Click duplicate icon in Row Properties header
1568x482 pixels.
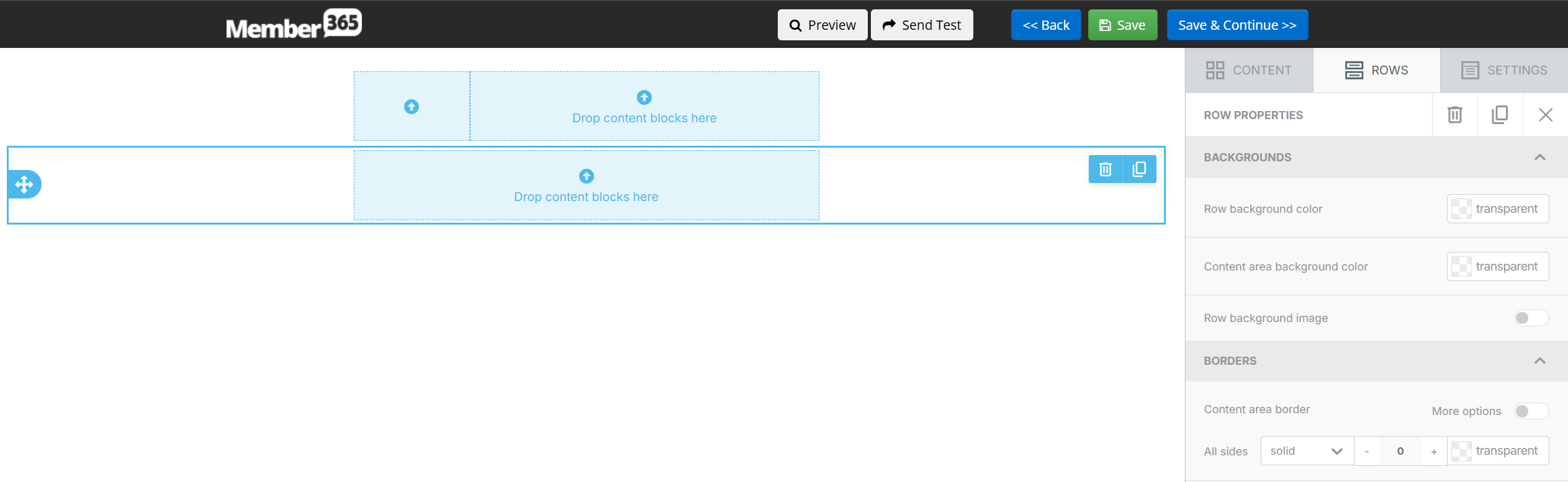[x=1500, y=115]
